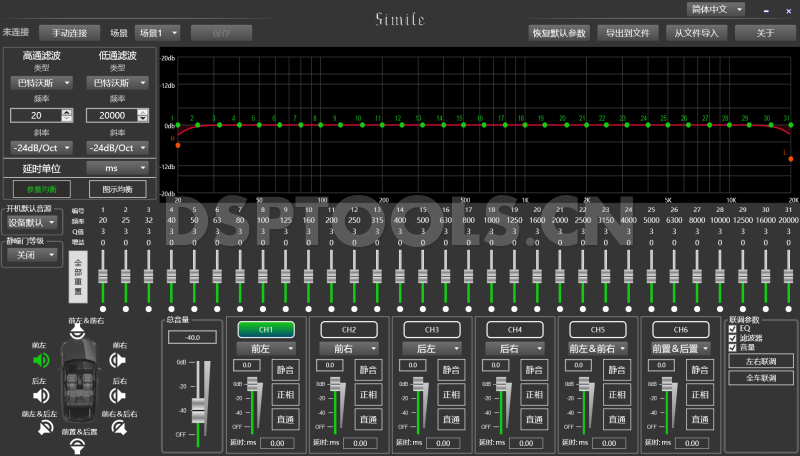Select the green front-left (前左) speaker icon
The width and height of the screenshot is (800, 456).
tap(41, 360)
